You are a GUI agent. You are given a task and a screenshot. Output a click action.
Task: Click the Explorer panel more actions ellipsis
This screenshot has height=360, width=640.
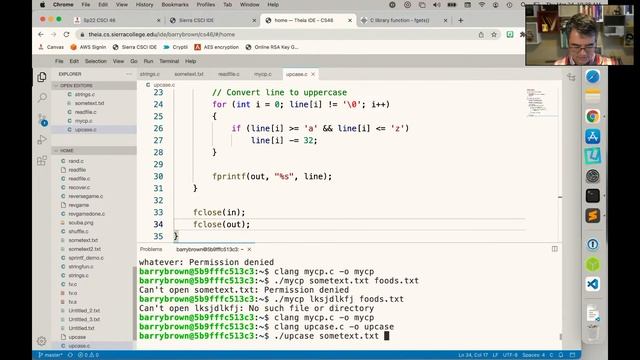point(129,74)
